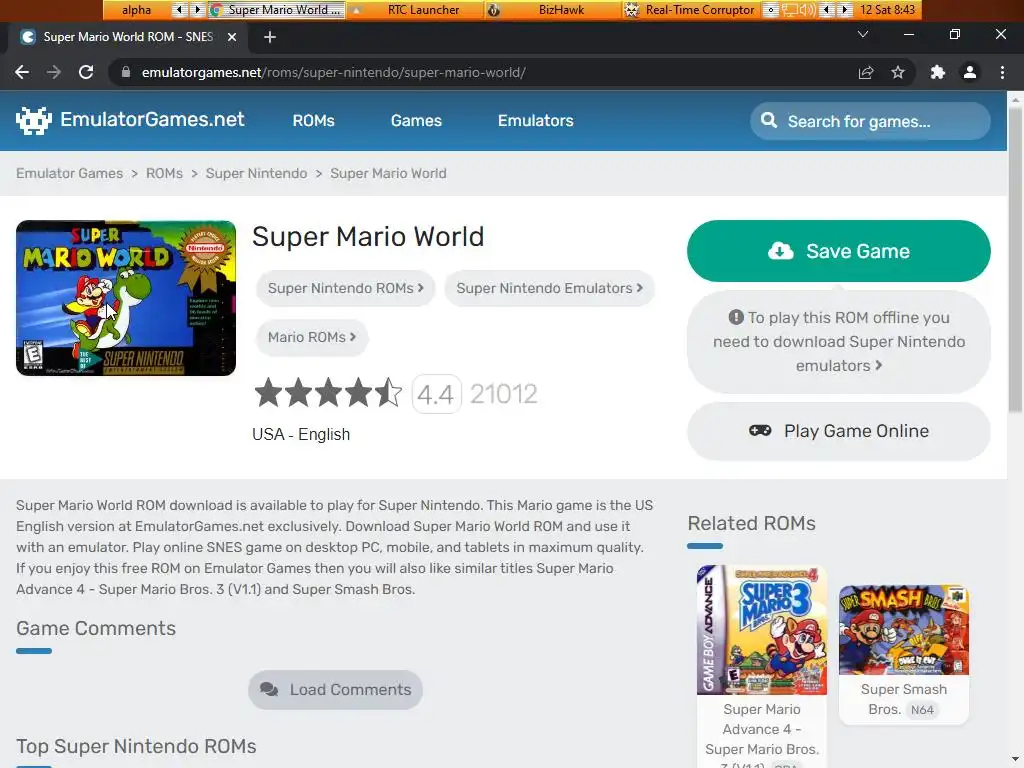The width and height of the screenshot is (1024, 768).
Task: Click the alpha desktop label in top panel
Action: pyautogui.click(x=136, y=10)
